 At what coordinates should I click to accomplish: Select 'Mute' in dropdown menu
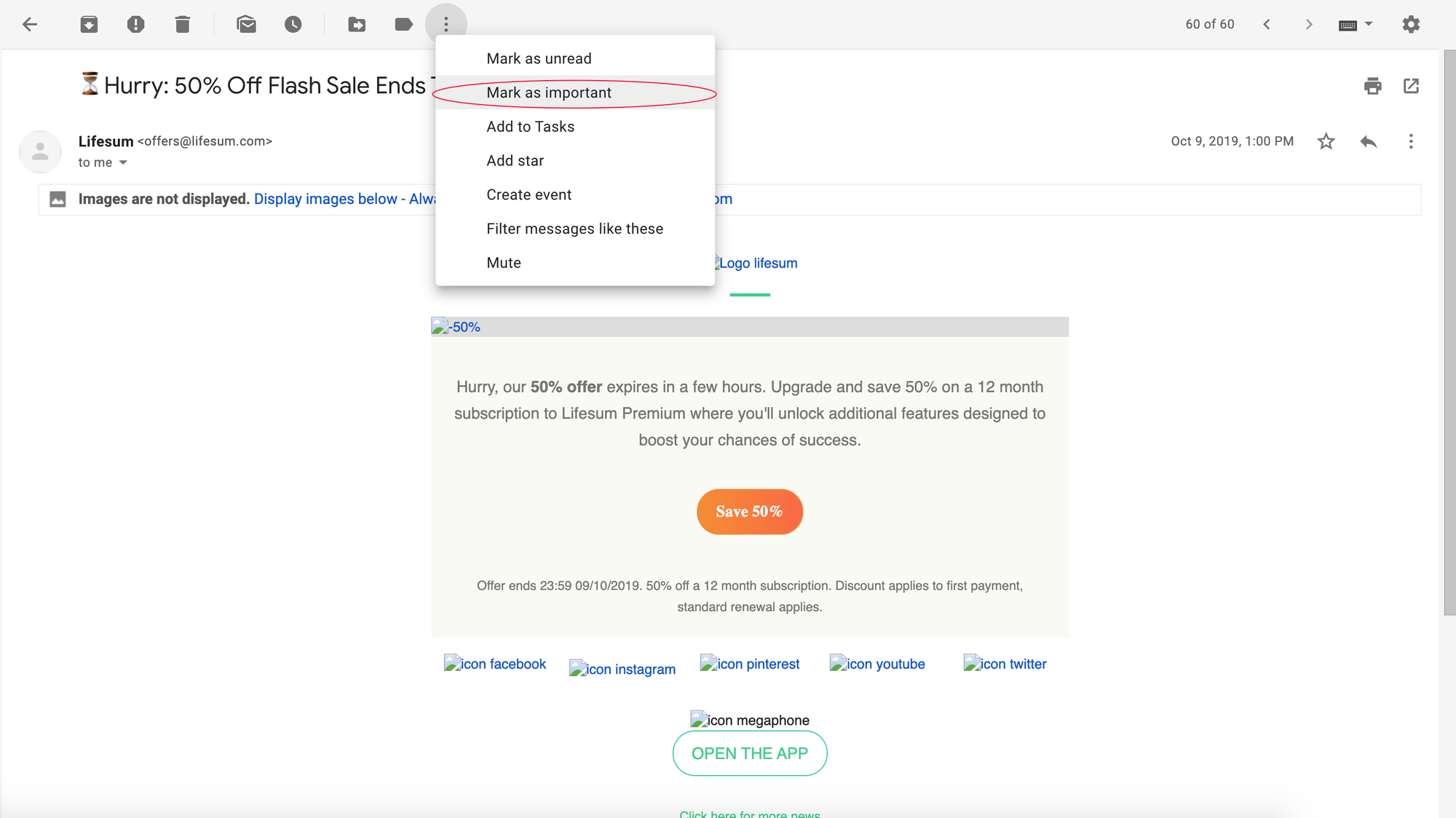coord(575,263)
